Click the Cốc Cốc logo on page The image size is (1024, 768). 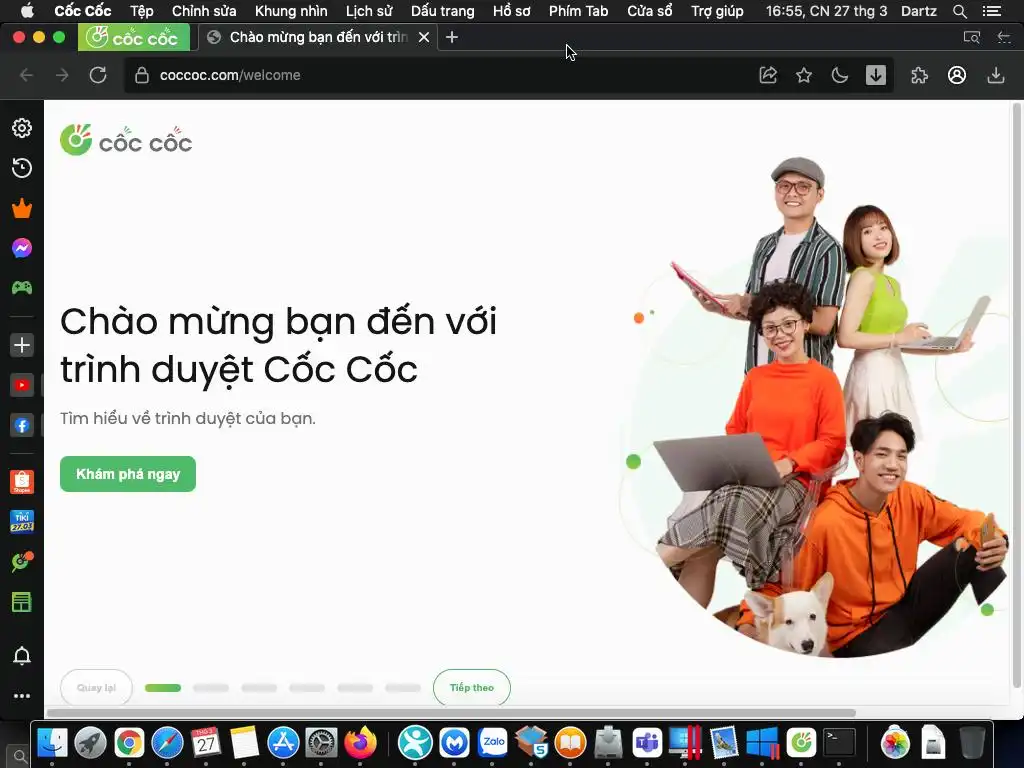point(126,140)
